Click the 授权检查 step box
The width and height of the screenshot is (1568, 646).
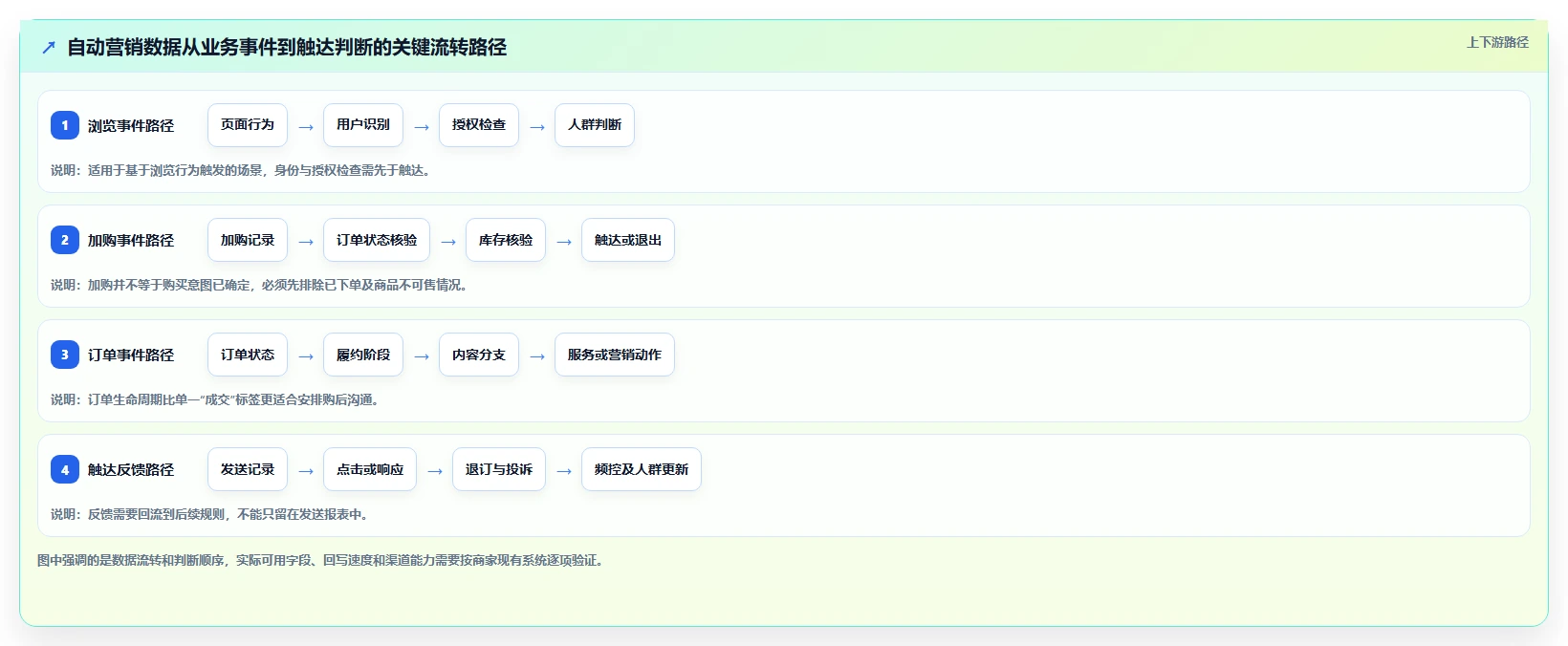click(479, 125)
